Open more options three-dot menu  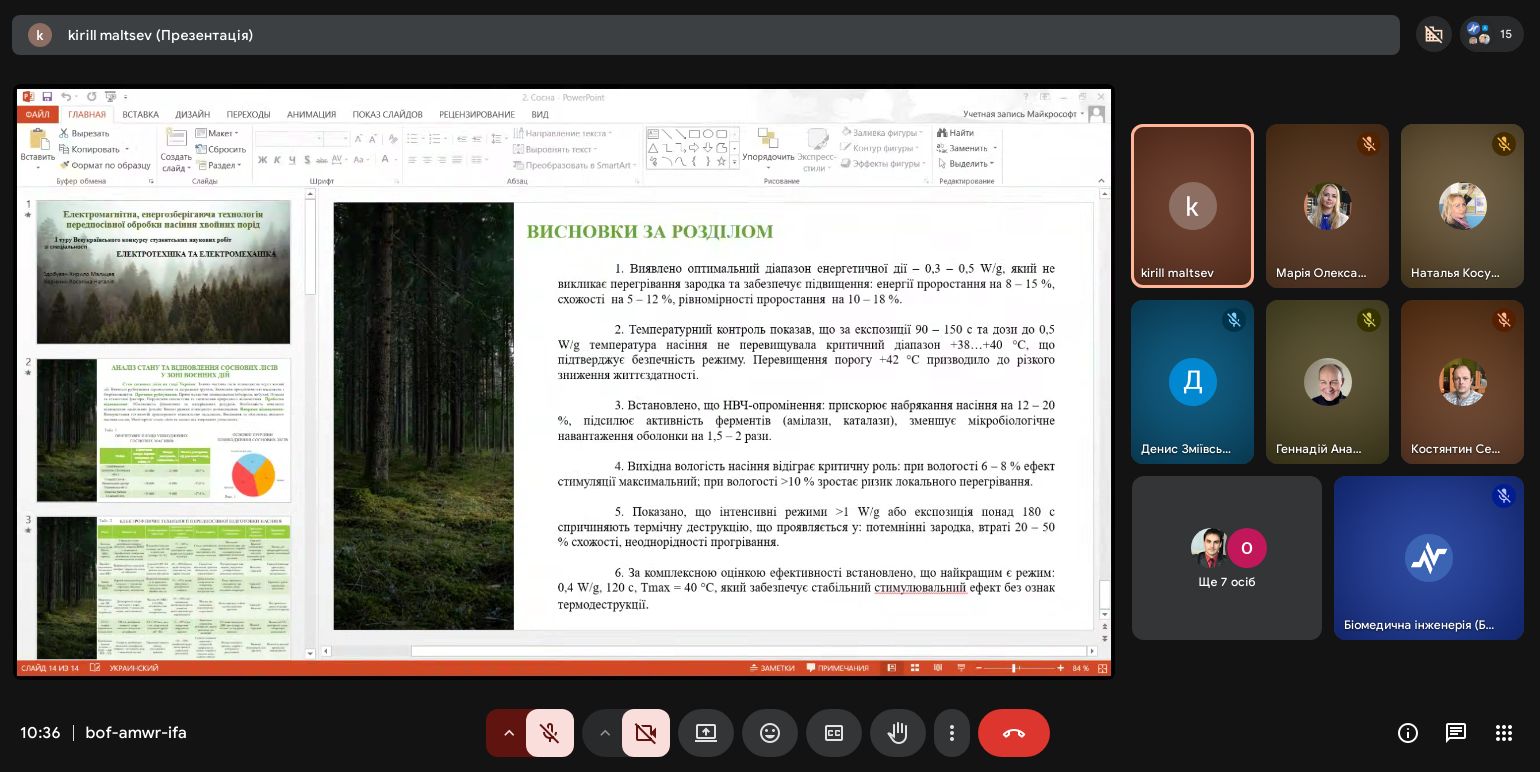tap(952, 733)
